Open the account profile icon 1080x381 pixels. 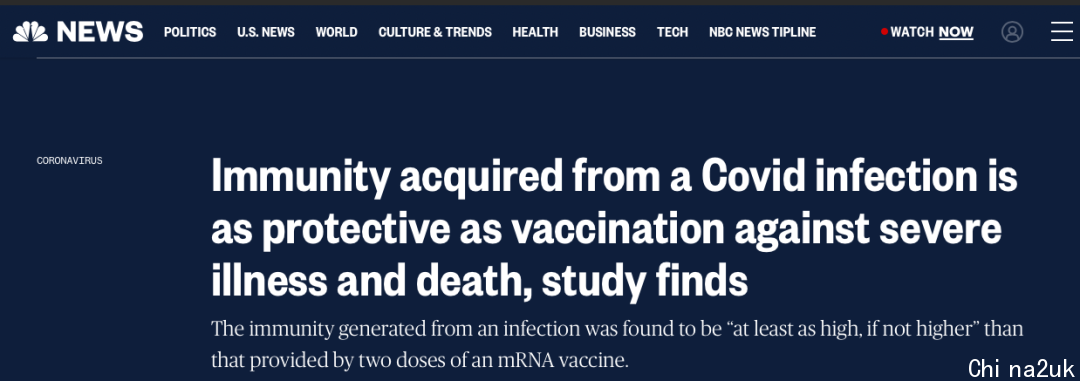[1012, 32]
